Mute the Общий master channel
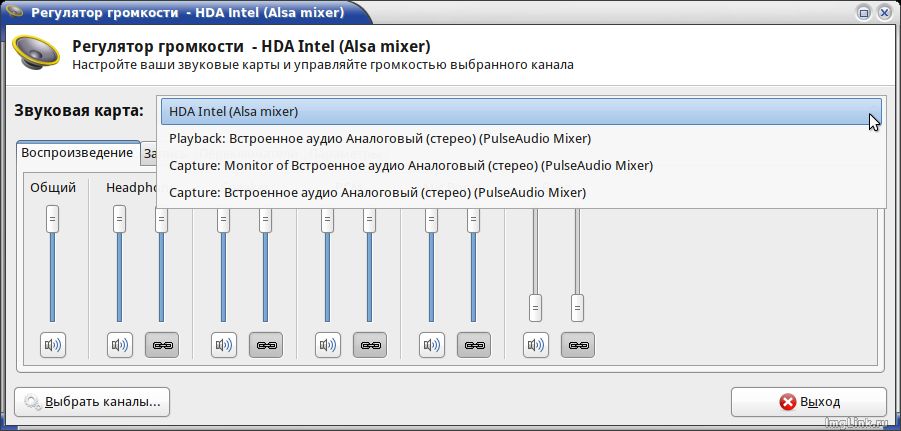This screenshot has width=901, height=431. (x=53, y=345)
